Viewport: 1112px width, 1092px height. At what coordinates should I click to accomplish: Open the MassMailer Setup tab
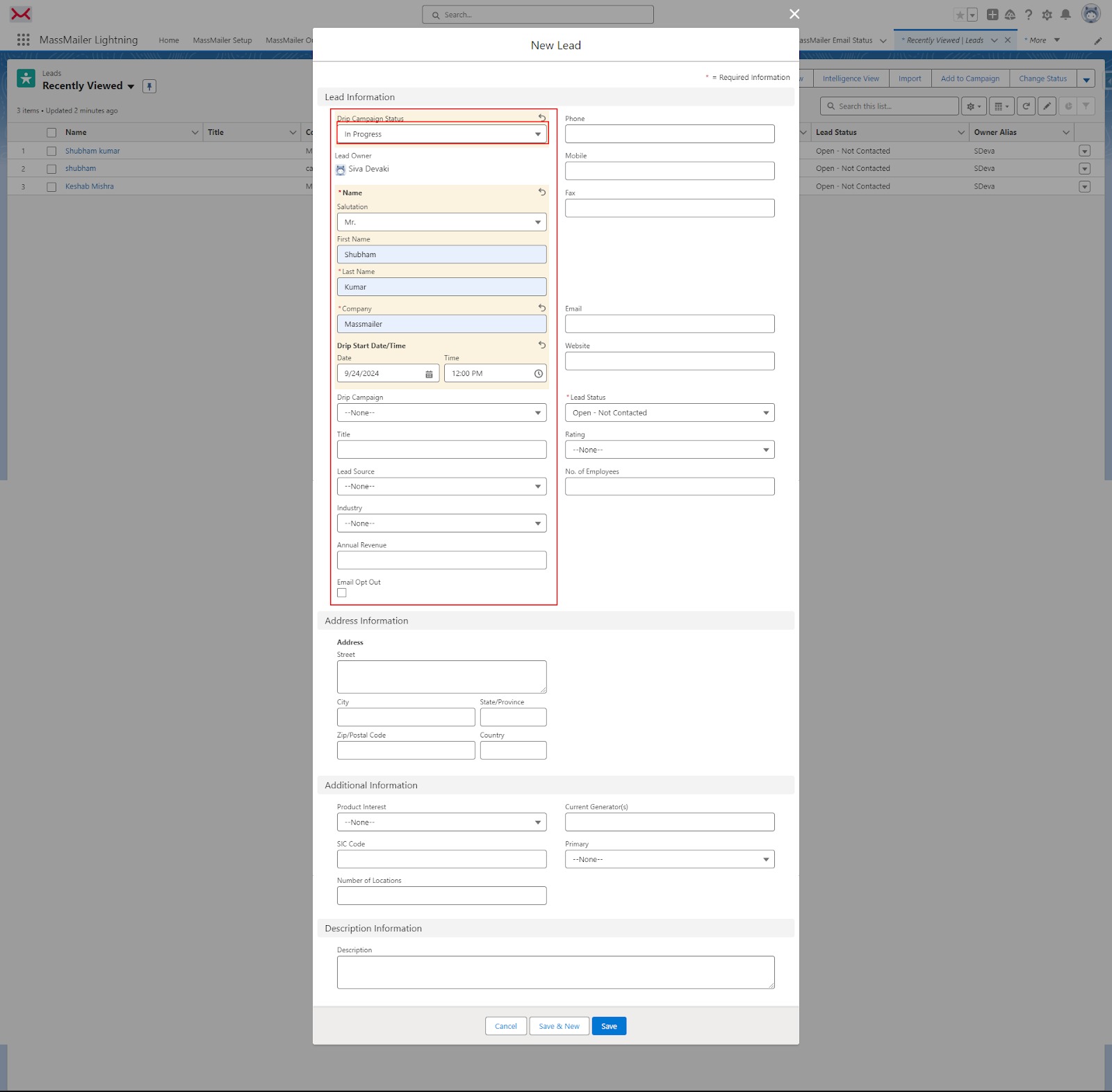coord(222,40)
